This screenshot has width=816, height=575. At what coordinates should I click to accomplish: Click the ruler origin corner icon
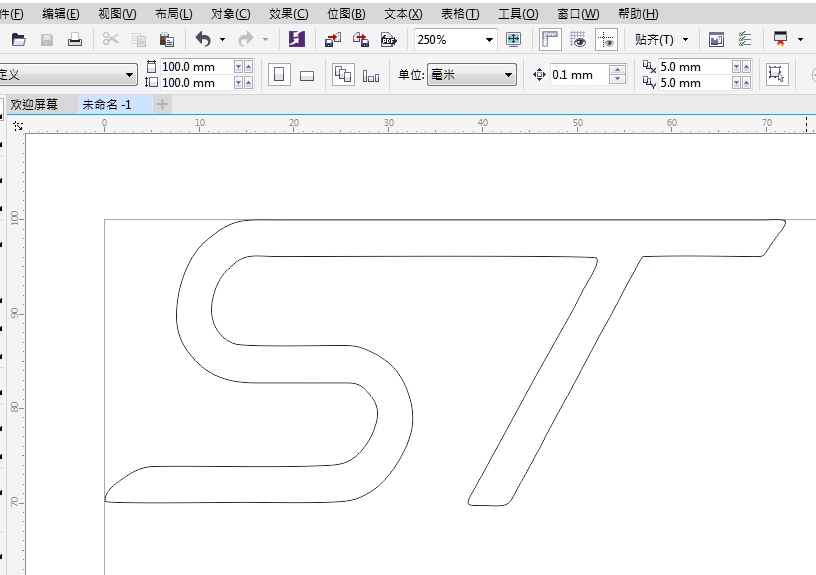[18, 125]
